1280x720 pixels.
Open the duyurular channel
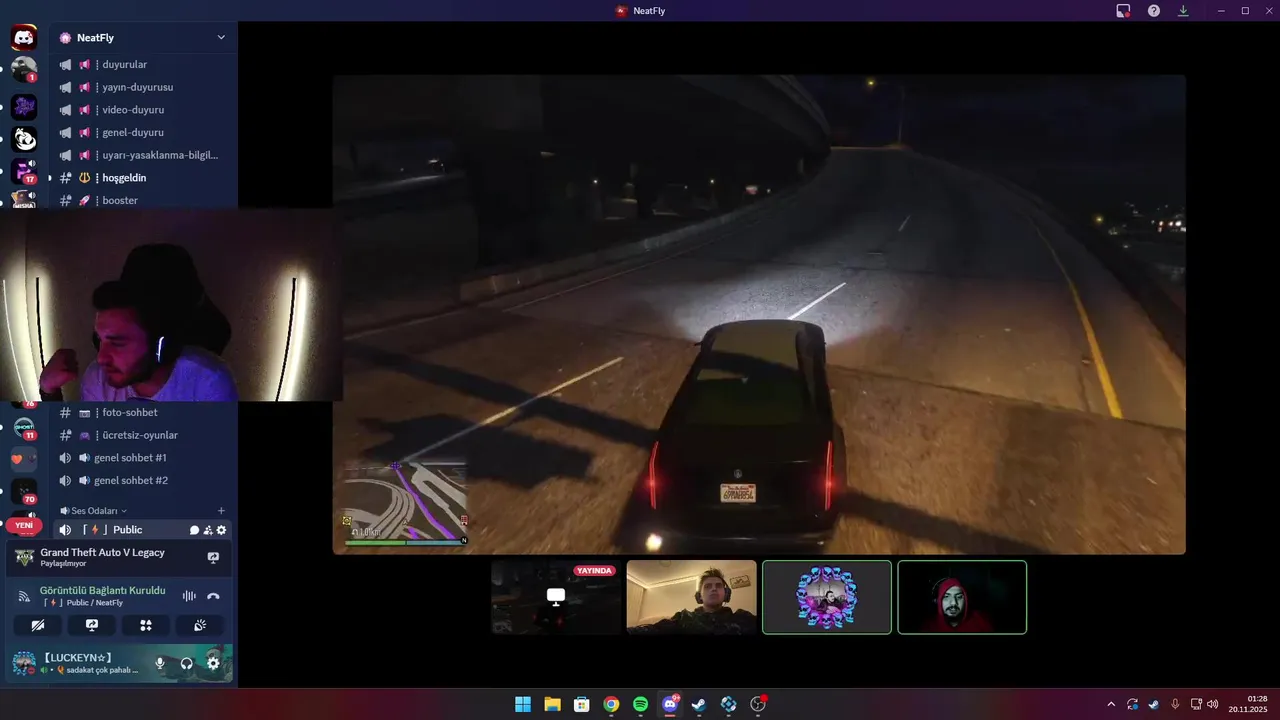pos(143,64)
